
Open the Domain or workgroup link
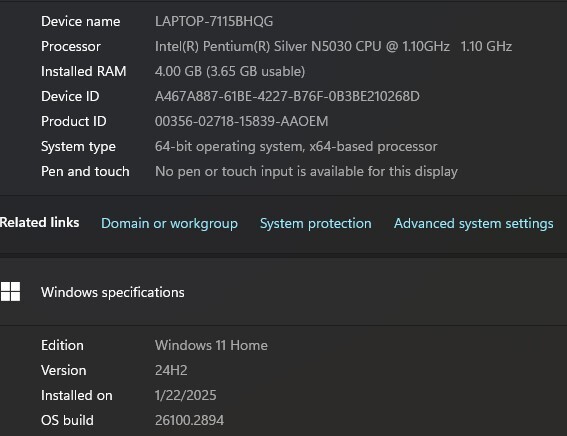(x=169, y=223)
